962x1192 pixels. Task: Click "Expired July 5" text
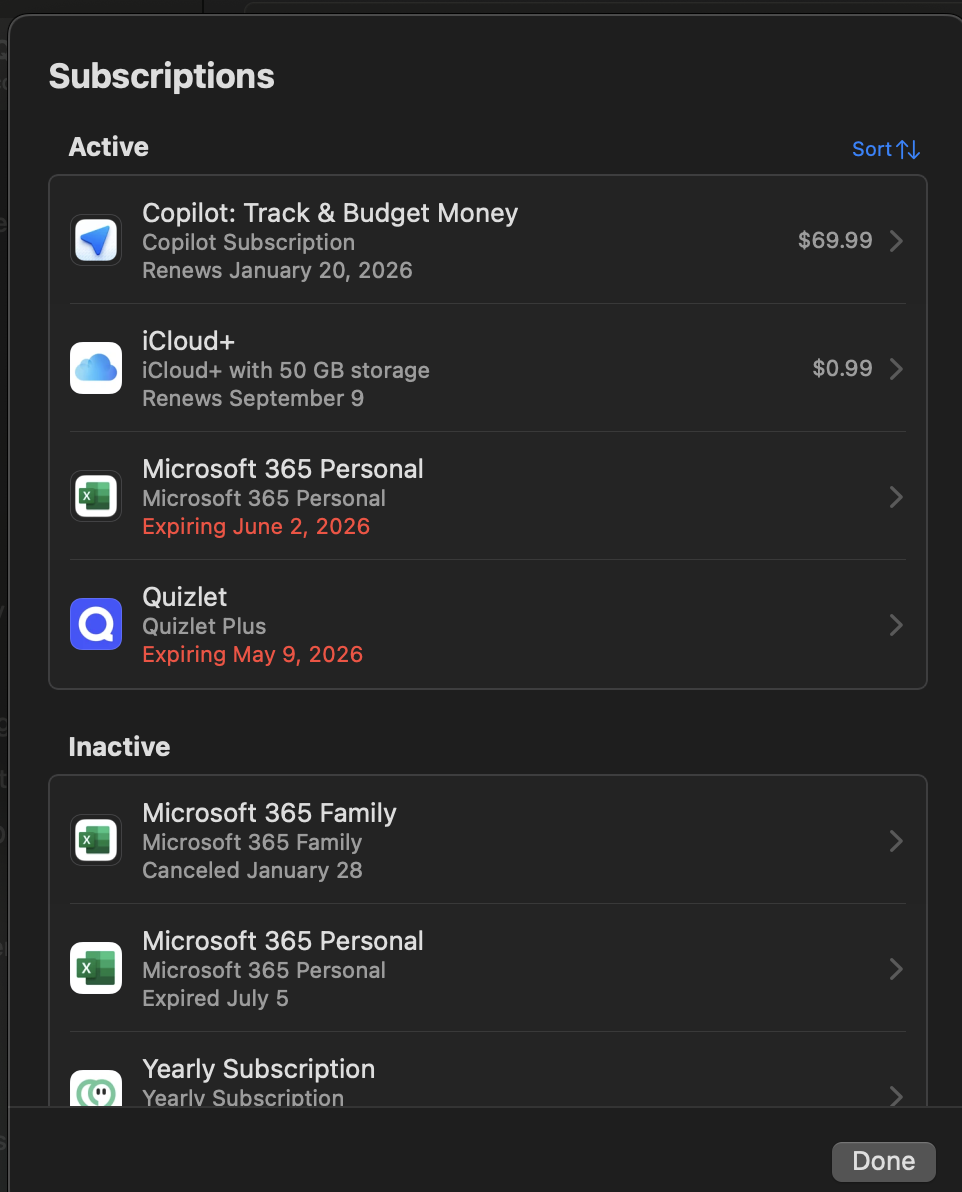coord(215,998)
